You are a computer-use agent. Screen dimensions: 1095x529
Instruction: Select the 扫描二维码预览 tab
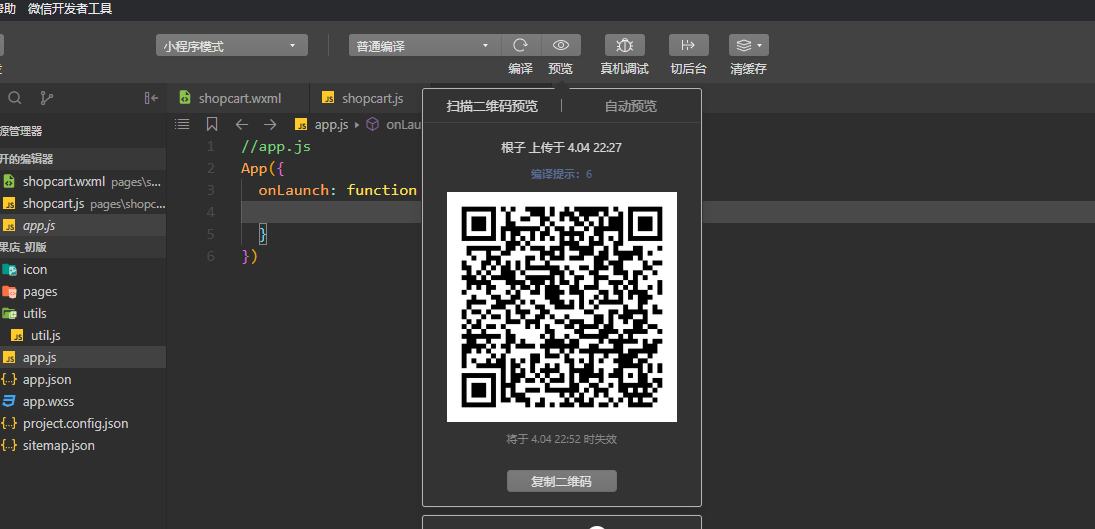[492, 106]
